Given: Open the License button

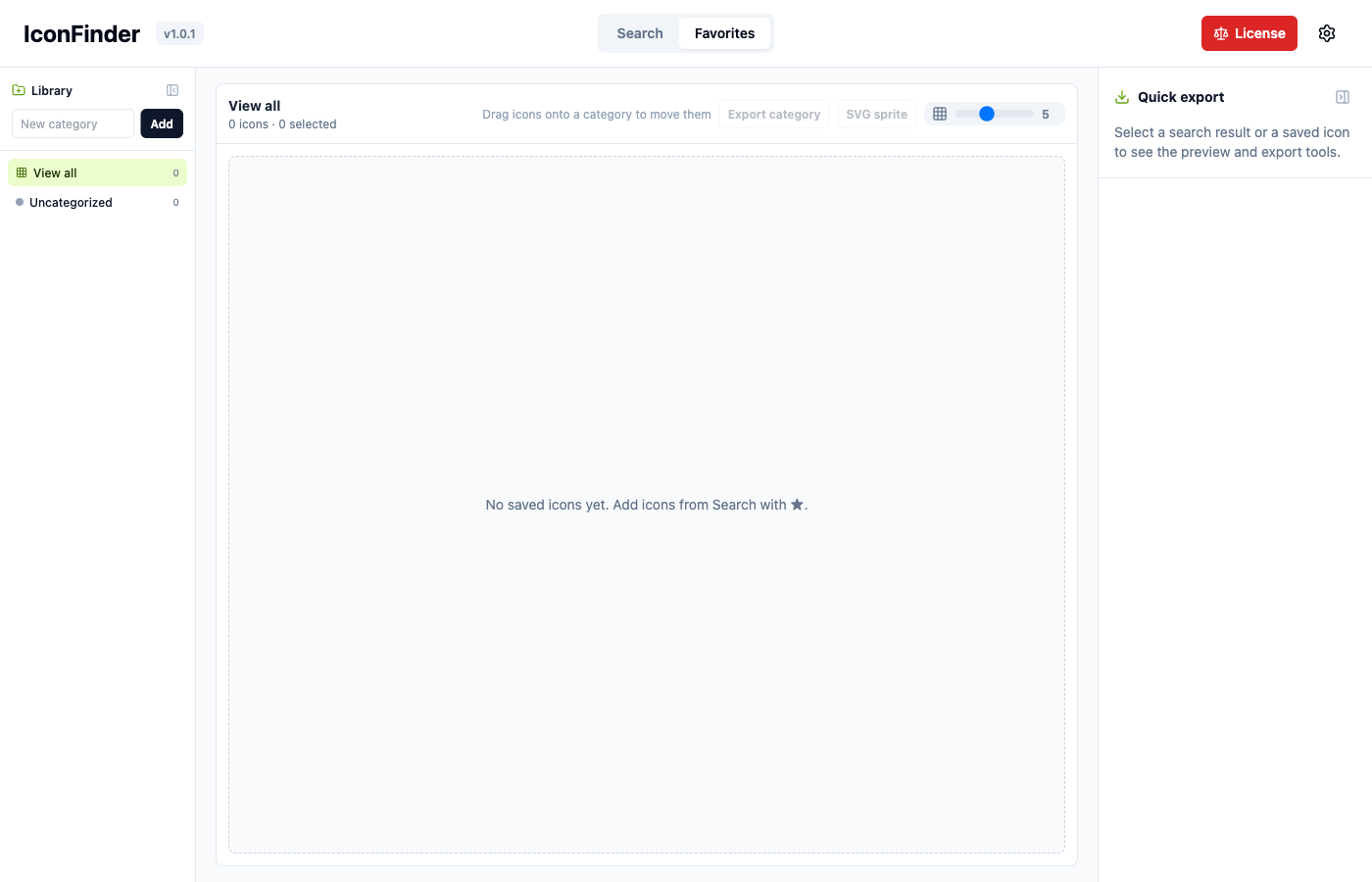Looking at the screenshot, I should pyautogui.click(x=1249, y=33).
